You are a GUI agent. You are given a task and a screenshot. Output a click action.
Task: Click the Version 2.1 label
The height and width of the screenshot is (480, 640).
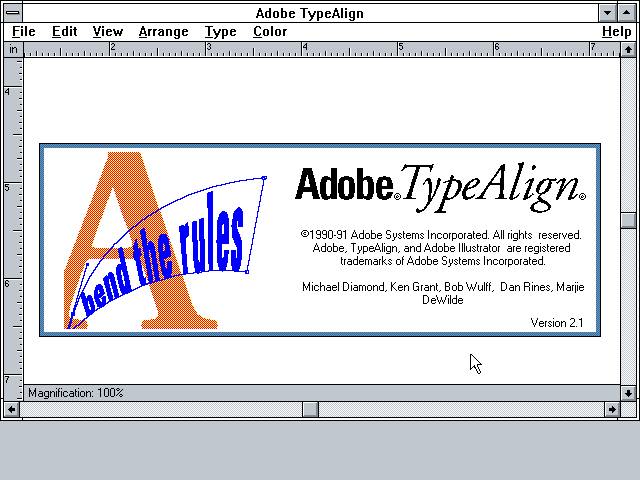(556, 322)
